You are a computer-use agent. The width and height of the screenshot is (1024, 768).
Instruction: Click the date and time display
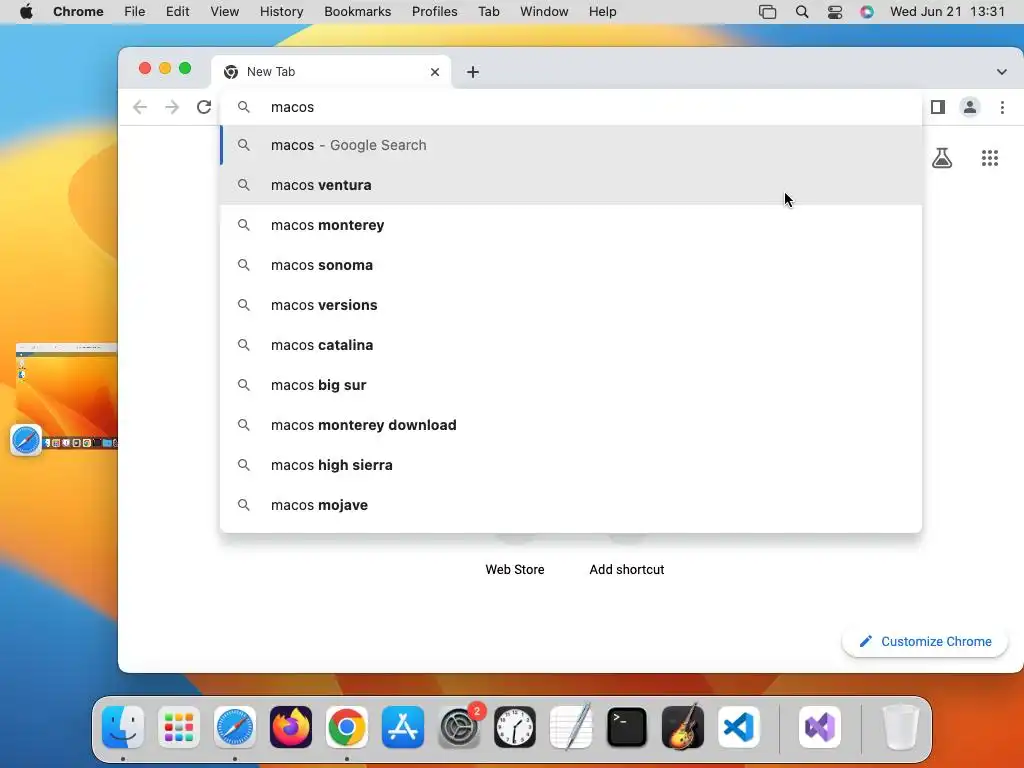point(947,12)
